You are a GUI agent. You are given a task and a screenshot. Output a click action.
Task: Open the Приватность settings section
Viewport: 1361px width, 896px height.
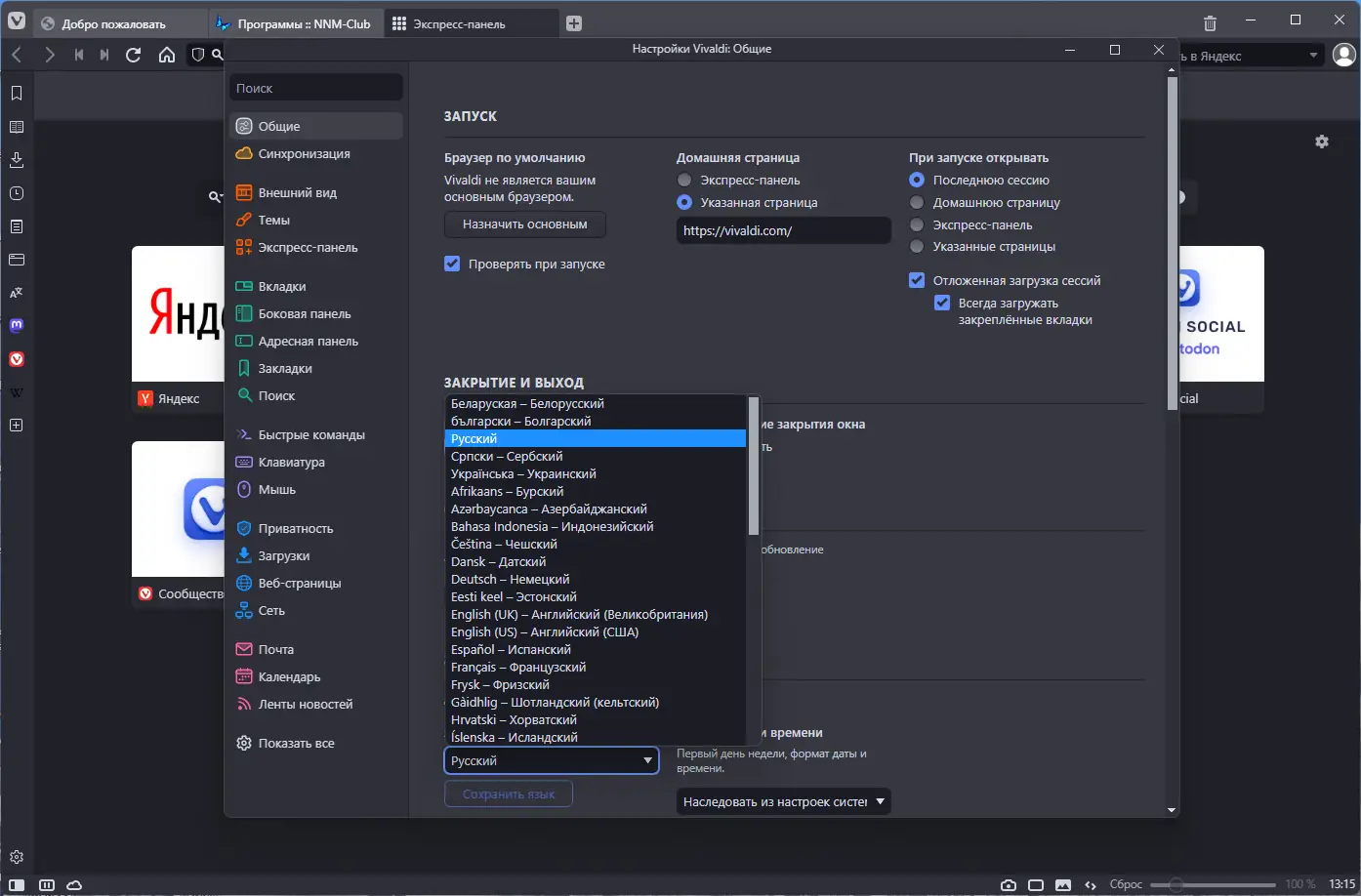tap(316, 529)
